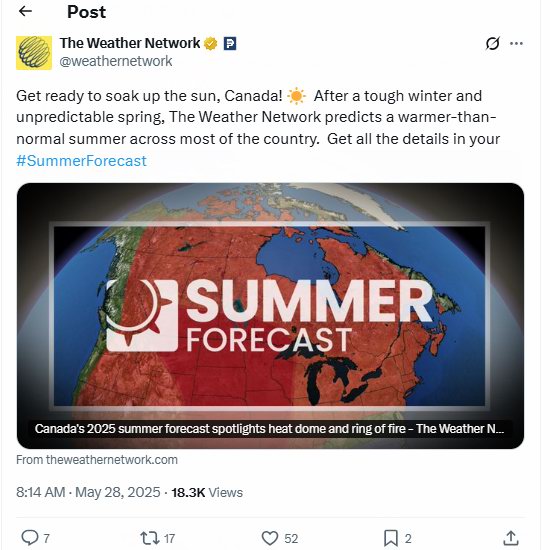
Task: Click the blue affiliate badge icon
Action: (230, 43)
